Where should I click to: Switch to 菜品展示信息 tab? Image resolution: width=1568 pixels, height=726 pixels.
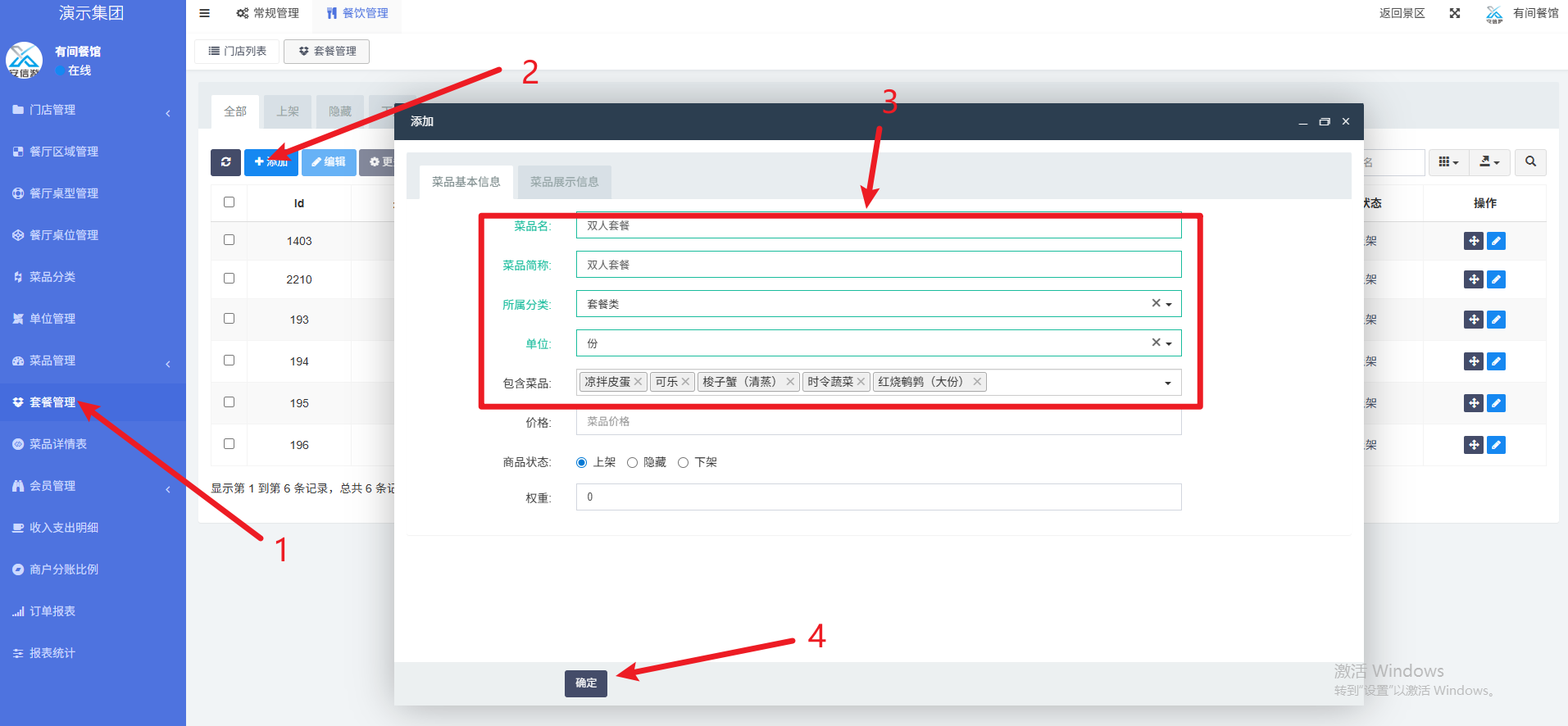[x=564, y=182]
